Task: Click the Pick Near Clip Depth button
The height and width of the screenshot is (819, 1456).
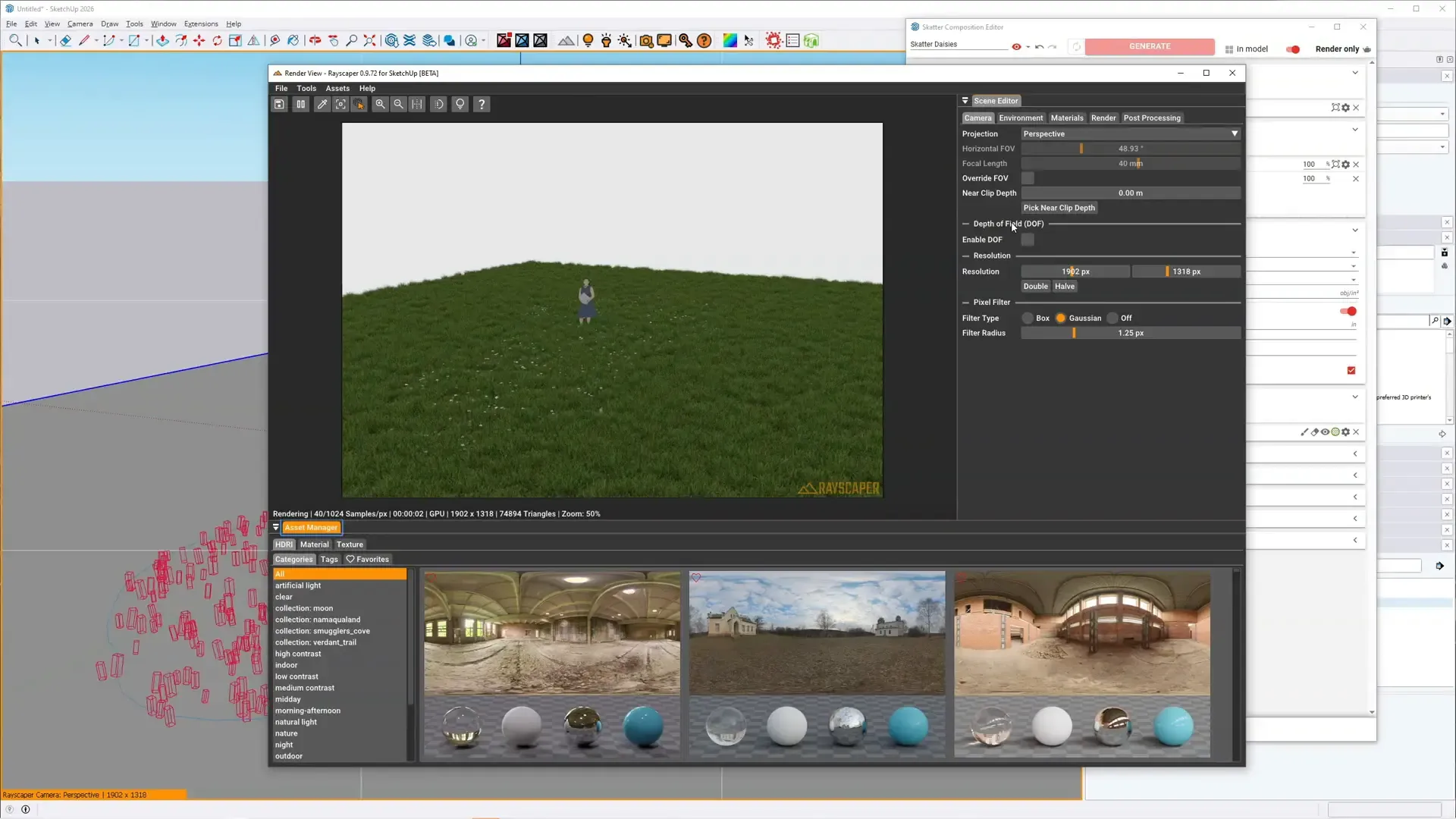Action: pos(1059,208)
